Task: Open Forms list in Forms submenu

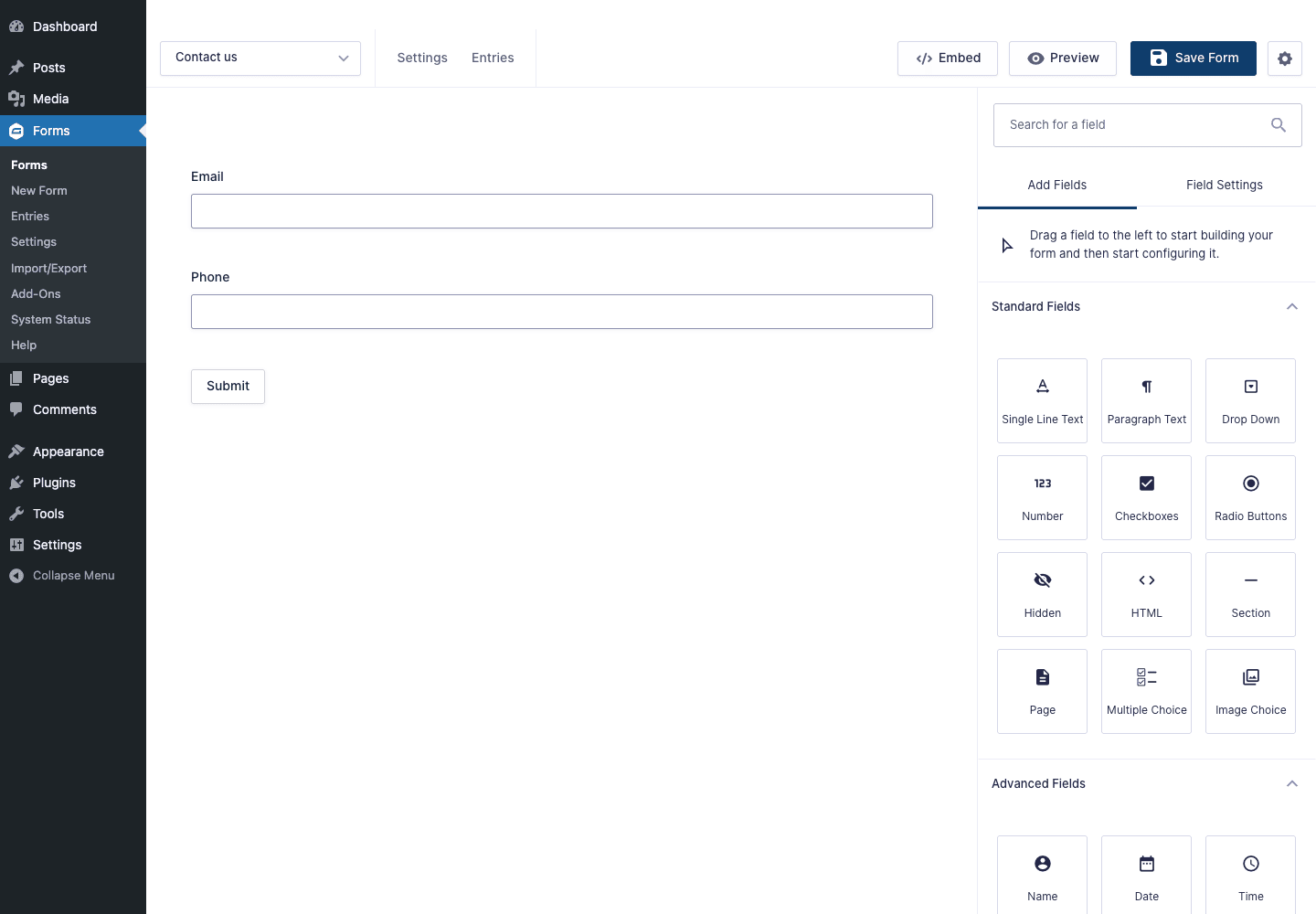Action: pyautogui.click(x=73, y=165)
